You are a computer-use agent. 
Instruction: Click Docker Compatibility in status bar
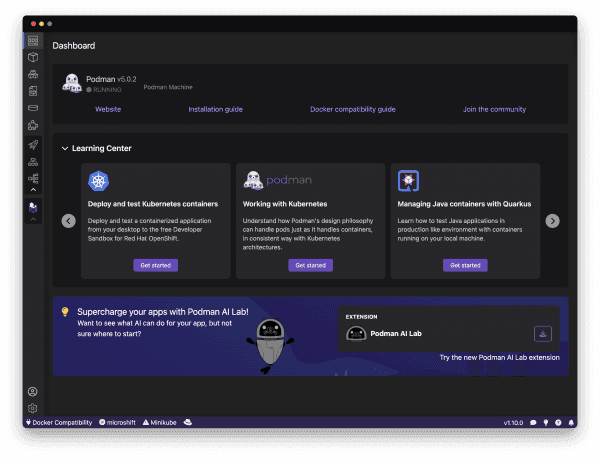[x=59, y=422]
